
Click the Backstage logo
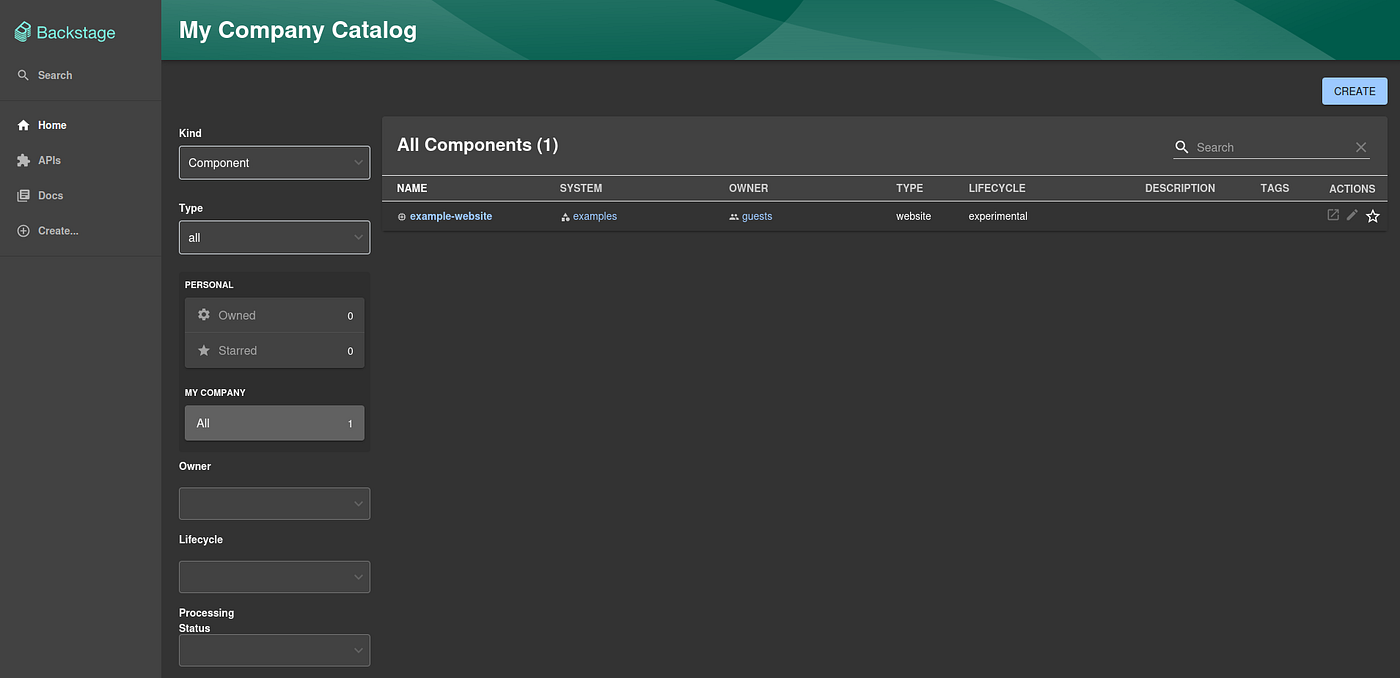click(x=65, y=32)
